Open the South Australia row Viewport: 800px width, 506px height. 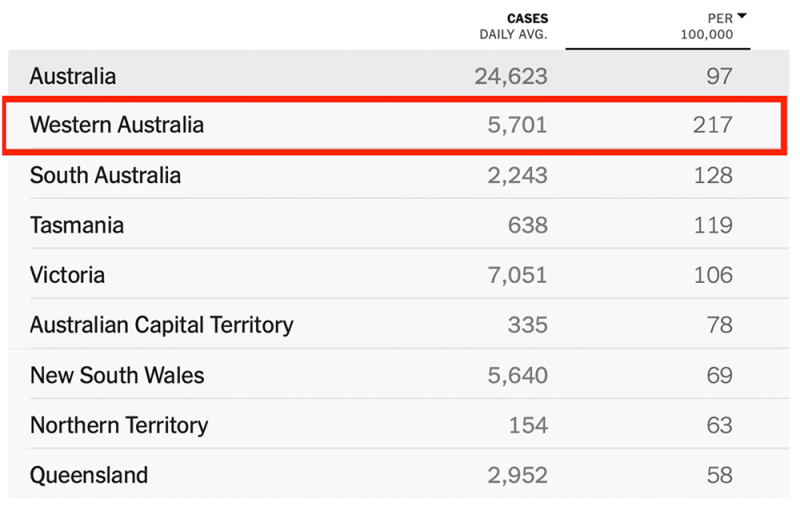398,175
